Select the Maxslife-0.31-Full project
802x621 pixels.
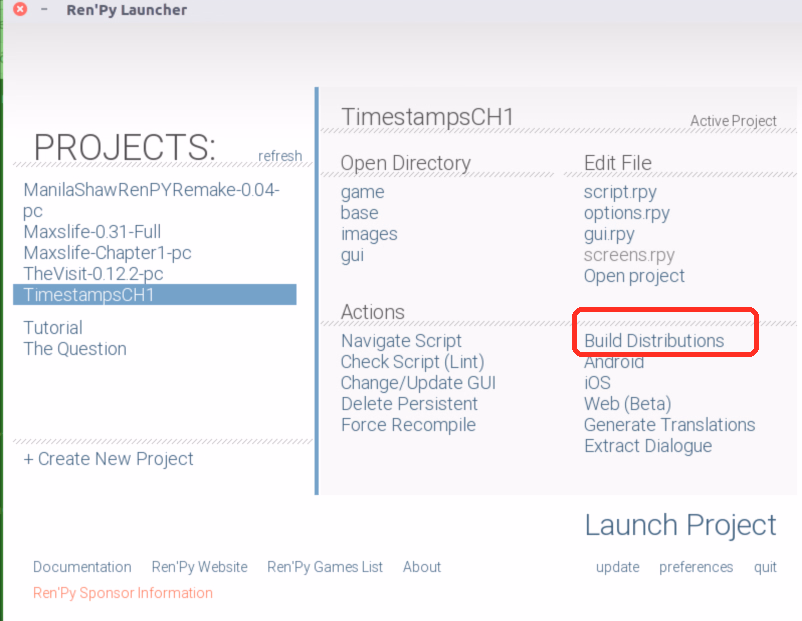click(x=92, y=232)
